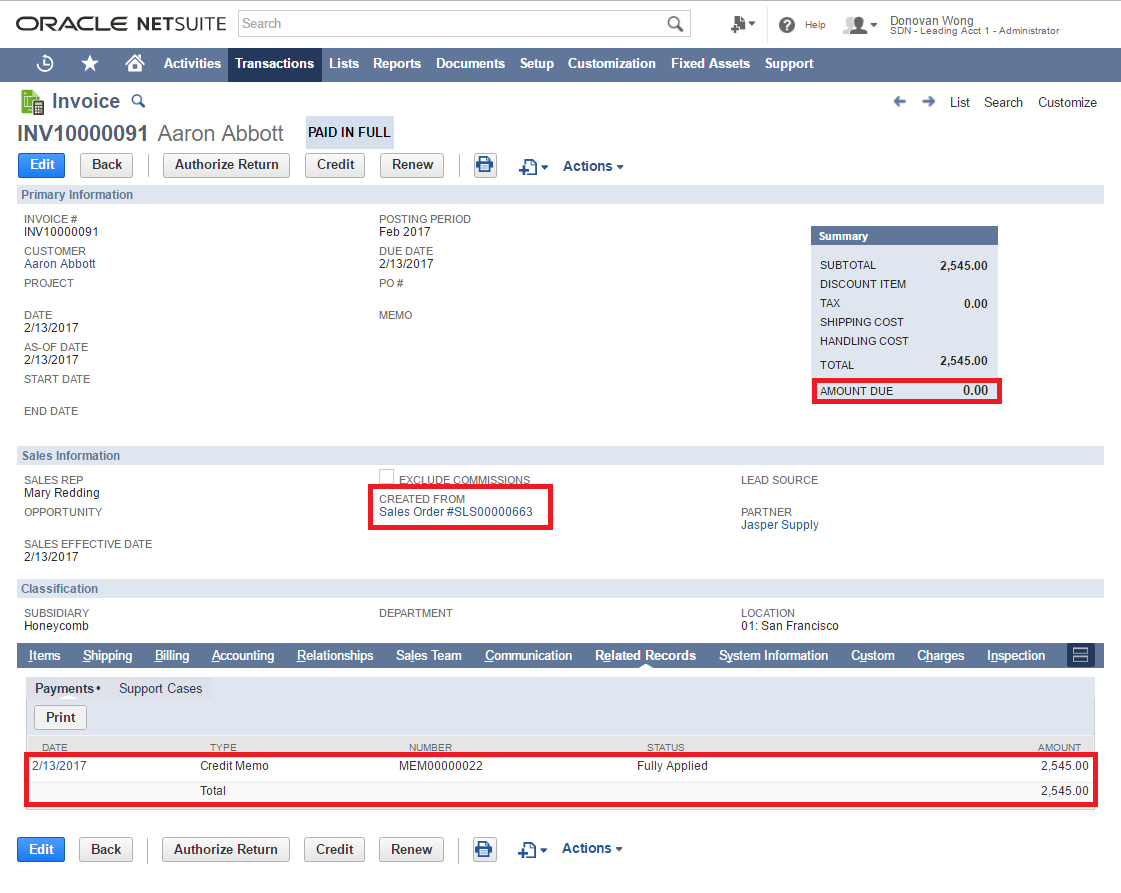Click the Fully Applied status cell
The width and height of the screenshot is (1121, 893).
pyautogui.click(x=672, y=766)
